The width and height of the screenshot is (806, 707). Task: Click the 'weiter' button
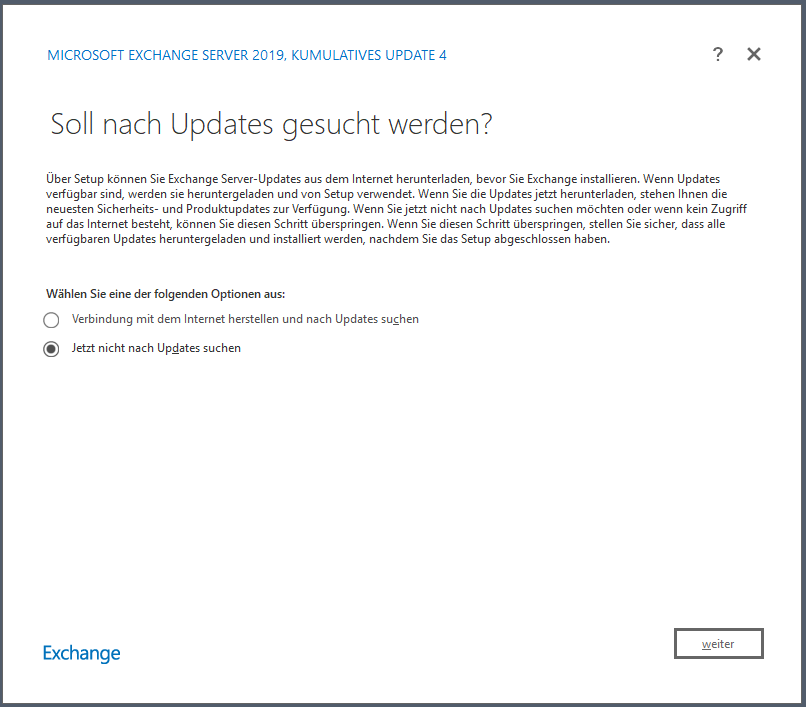[x=719, y=643]
